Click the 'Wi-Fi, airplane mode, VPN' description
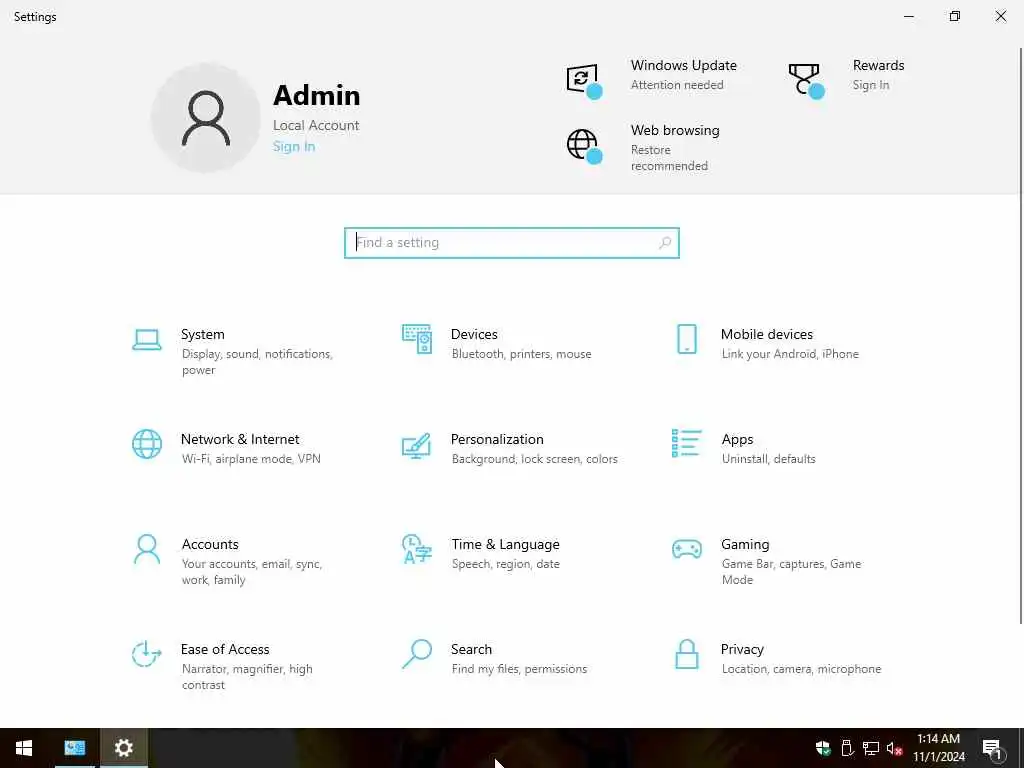 pyautogui.click(x=251, y=459)
